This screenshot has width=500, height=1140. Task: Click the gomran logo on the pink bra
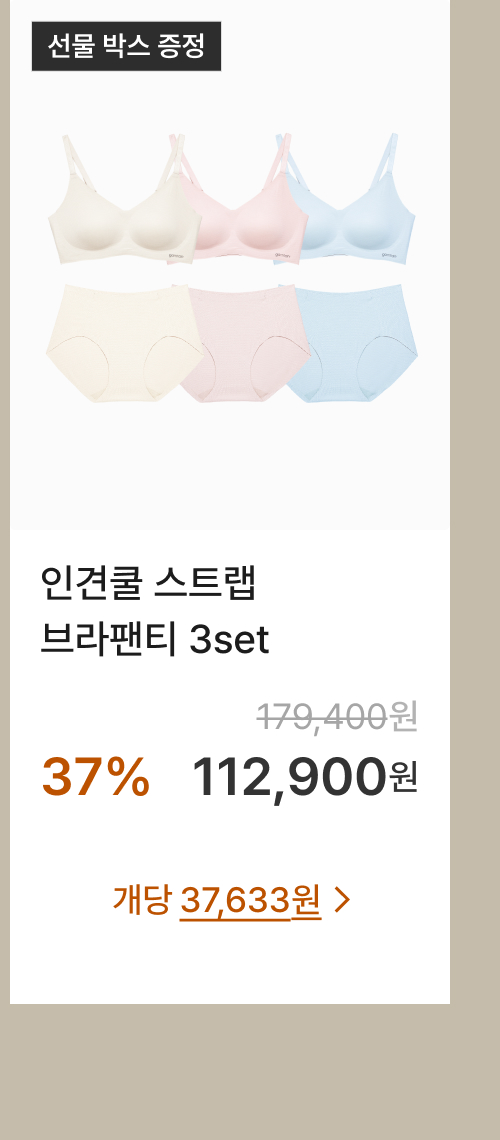(283, 254)
